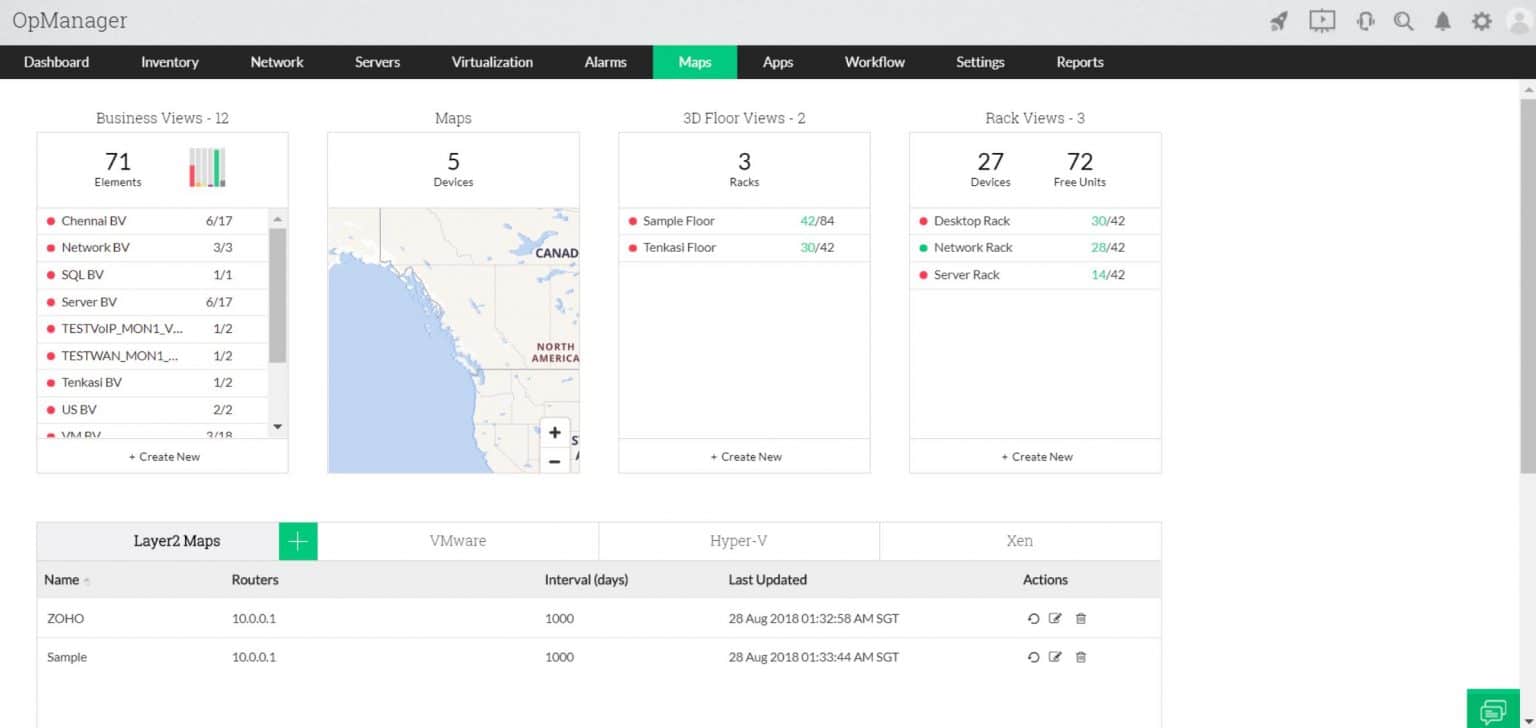1536x728 pixels.
Task: Open the Reports menu item
Action: tap(1079, 62)
